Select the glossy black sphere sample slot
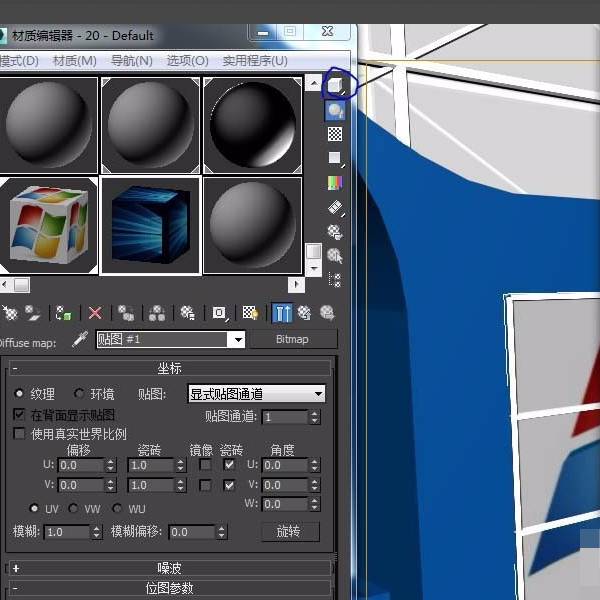600x600 pixels. (x=253, y=125)
